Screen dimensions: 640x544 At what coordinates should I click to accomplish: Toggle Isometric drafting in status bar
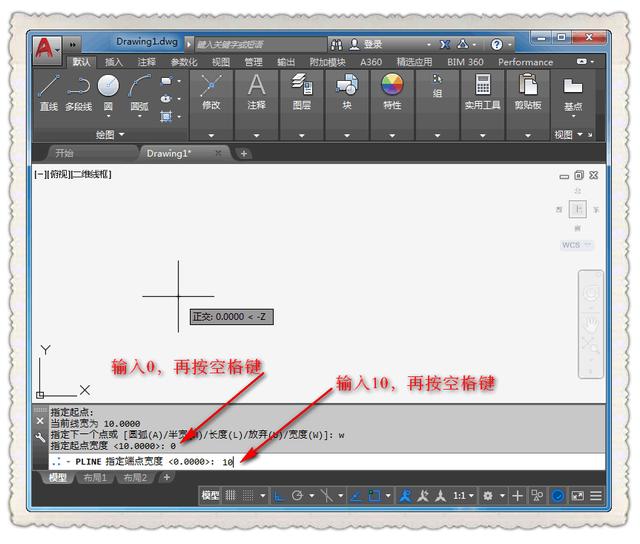pos(327,496)
